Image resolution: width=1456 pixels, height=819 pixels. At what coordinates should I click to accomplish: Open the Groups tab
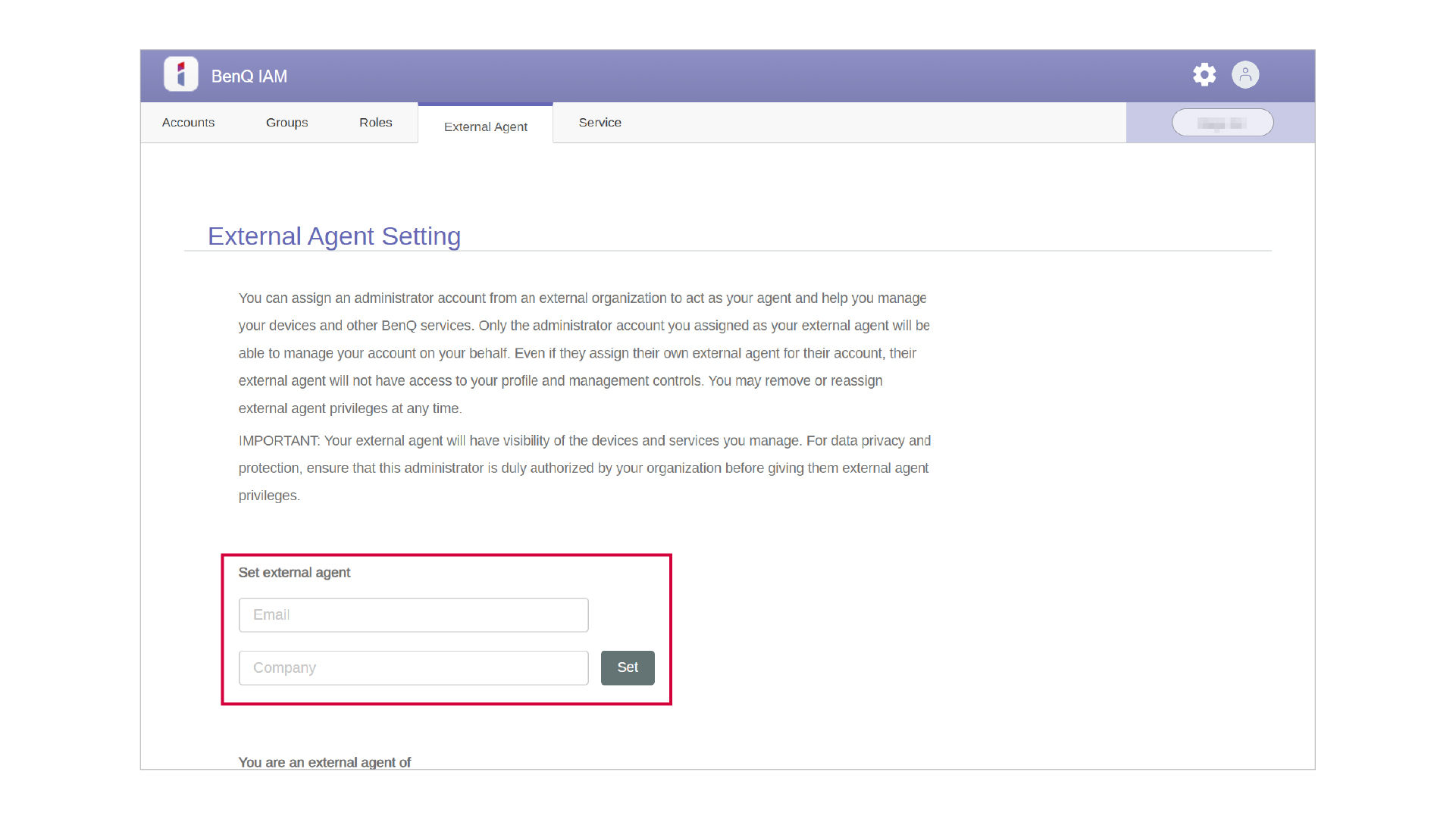(x=287, y=123)
